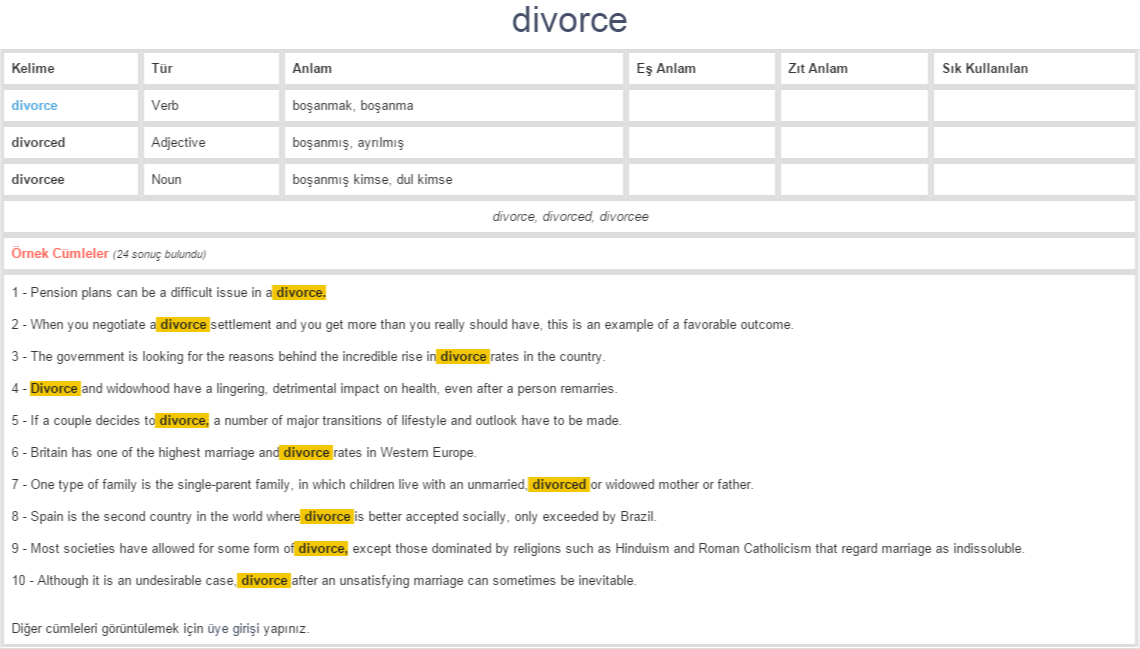Select the Anlam column header
The image size is (1140, 649).
click(x=312, y=69)
